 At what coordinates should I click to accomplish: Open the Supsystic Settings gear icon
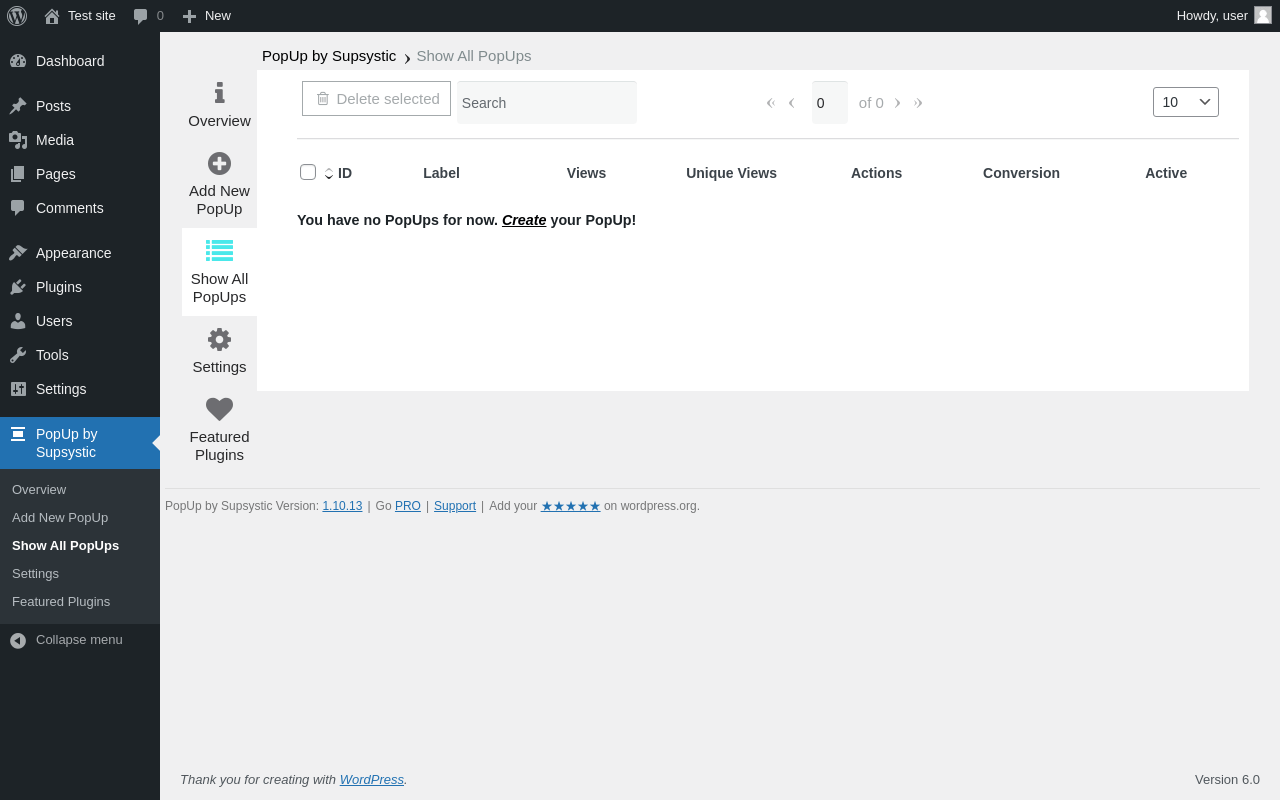pyautogui.click(x=219, y=339)
